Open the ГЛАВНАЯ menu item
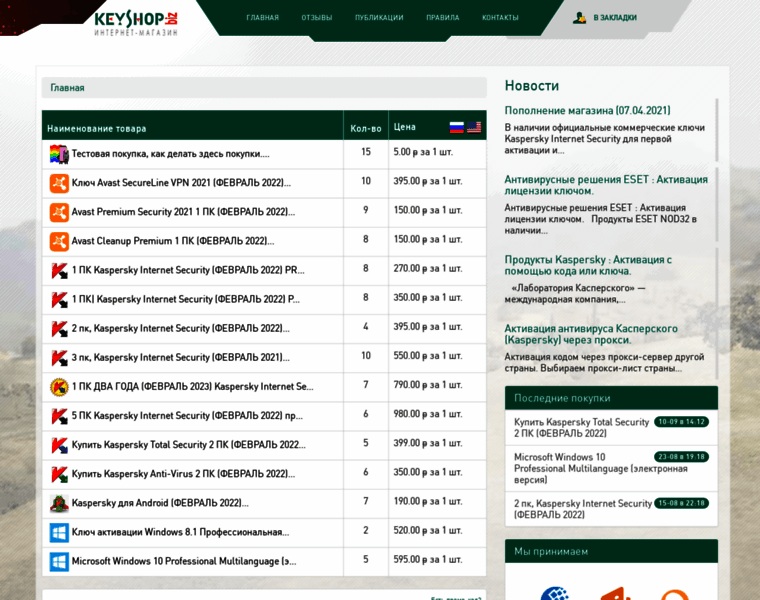Screen dimensions: 760x600 pos(262,17)
